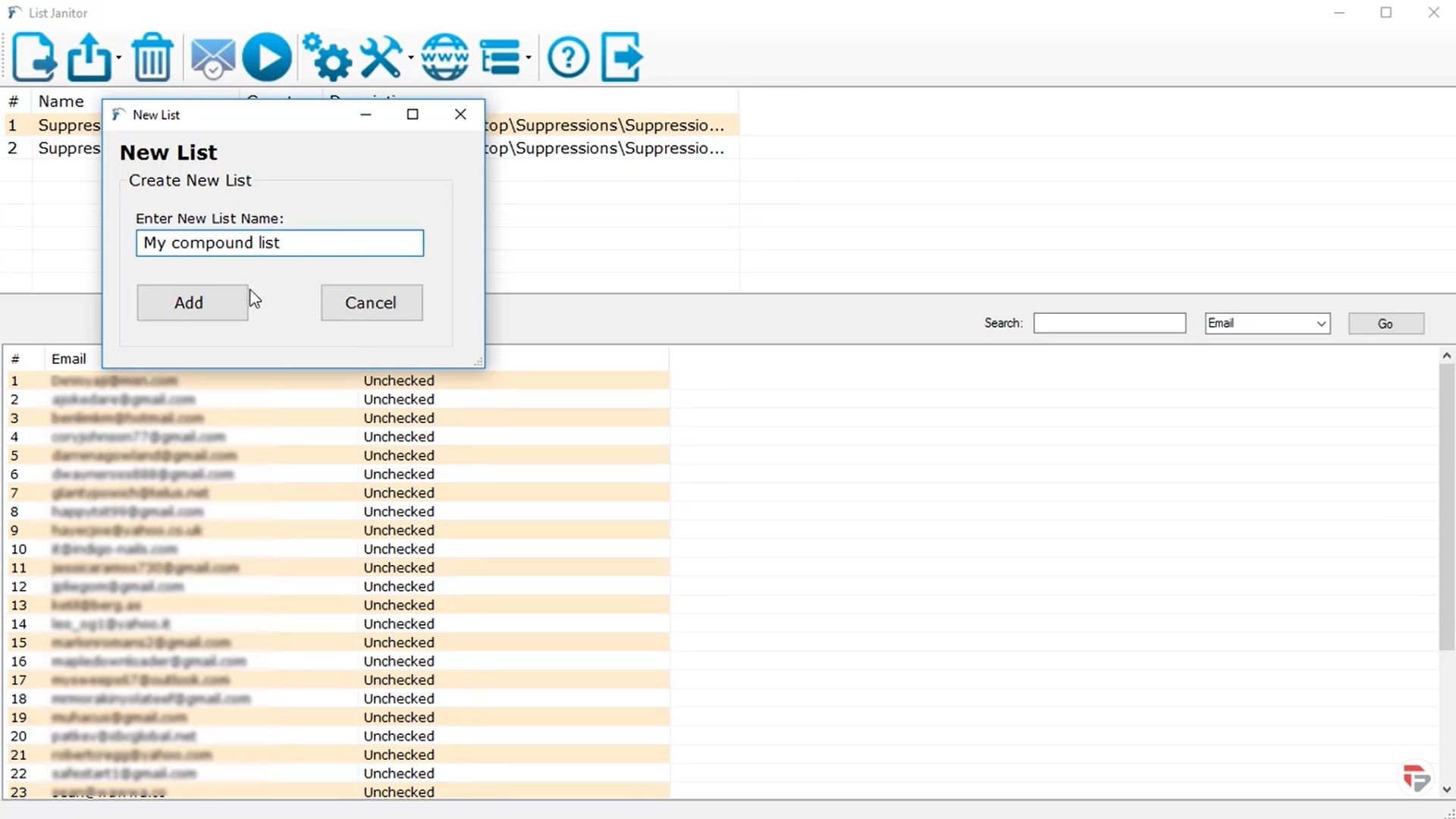Click the help question mark icon

coord(568,57)
